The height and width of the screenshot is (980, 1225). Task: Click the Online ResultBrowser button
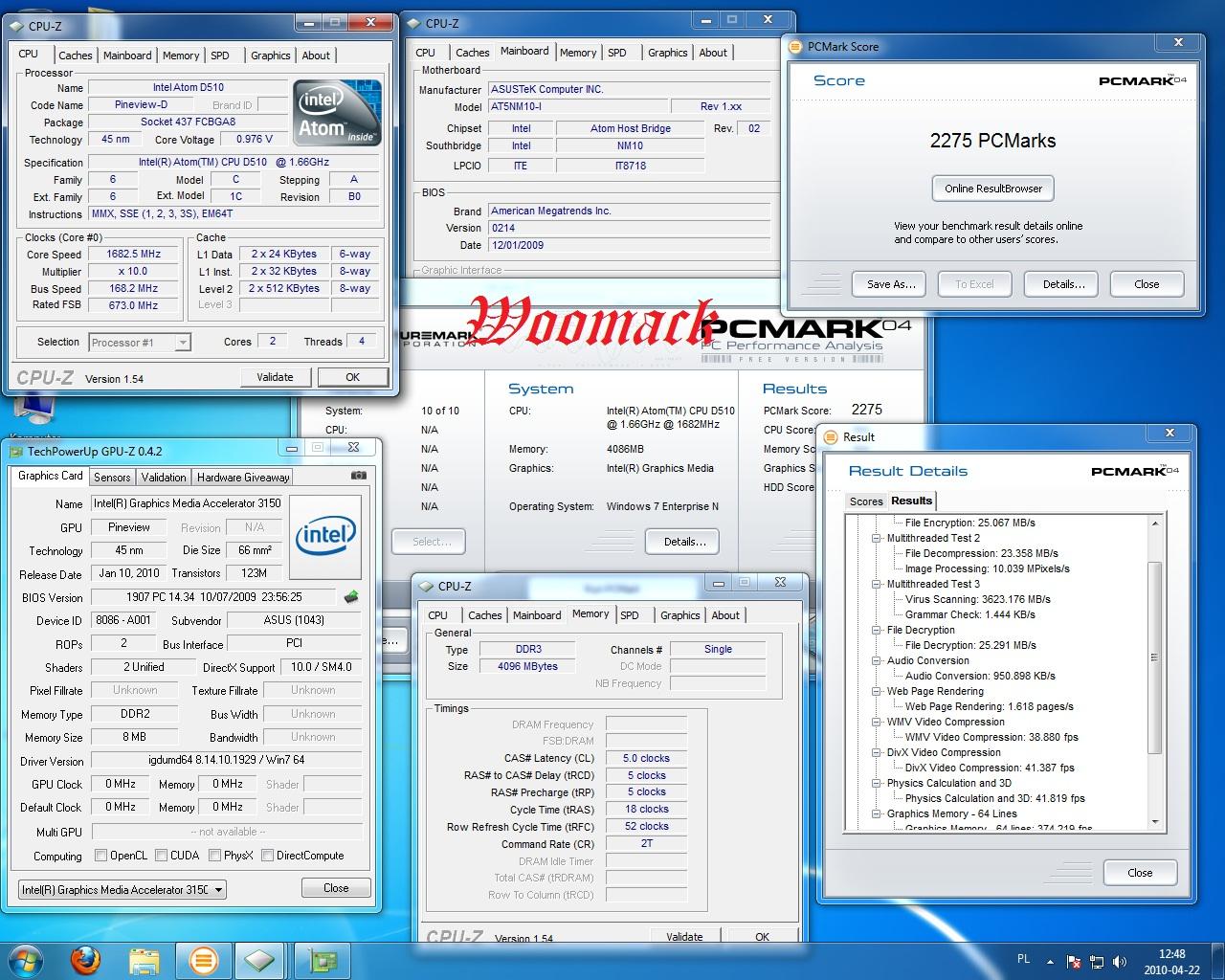[x=993, y=189]
